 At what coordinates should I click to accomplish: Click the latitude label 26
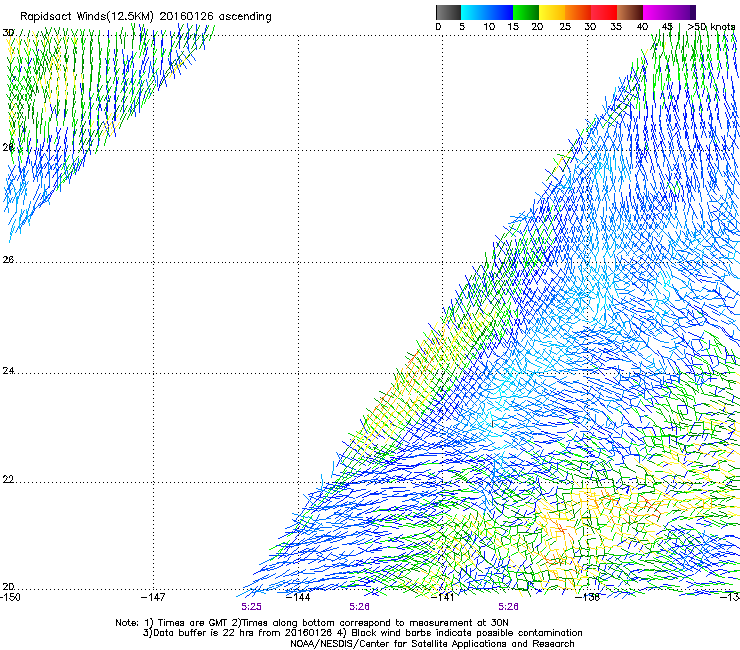[8, 259]
